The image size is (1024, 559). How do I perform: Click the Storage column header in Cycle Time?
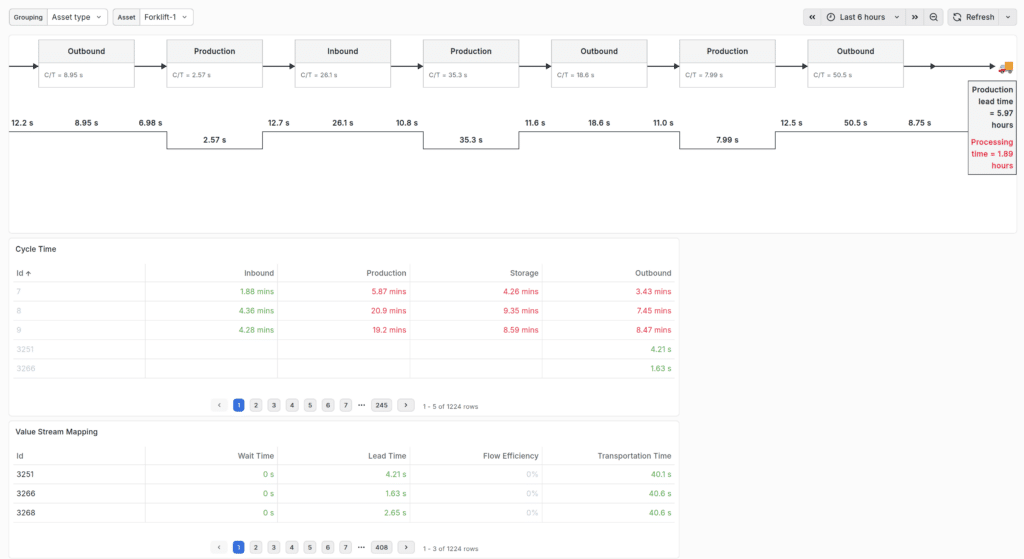tap(524, 273)
